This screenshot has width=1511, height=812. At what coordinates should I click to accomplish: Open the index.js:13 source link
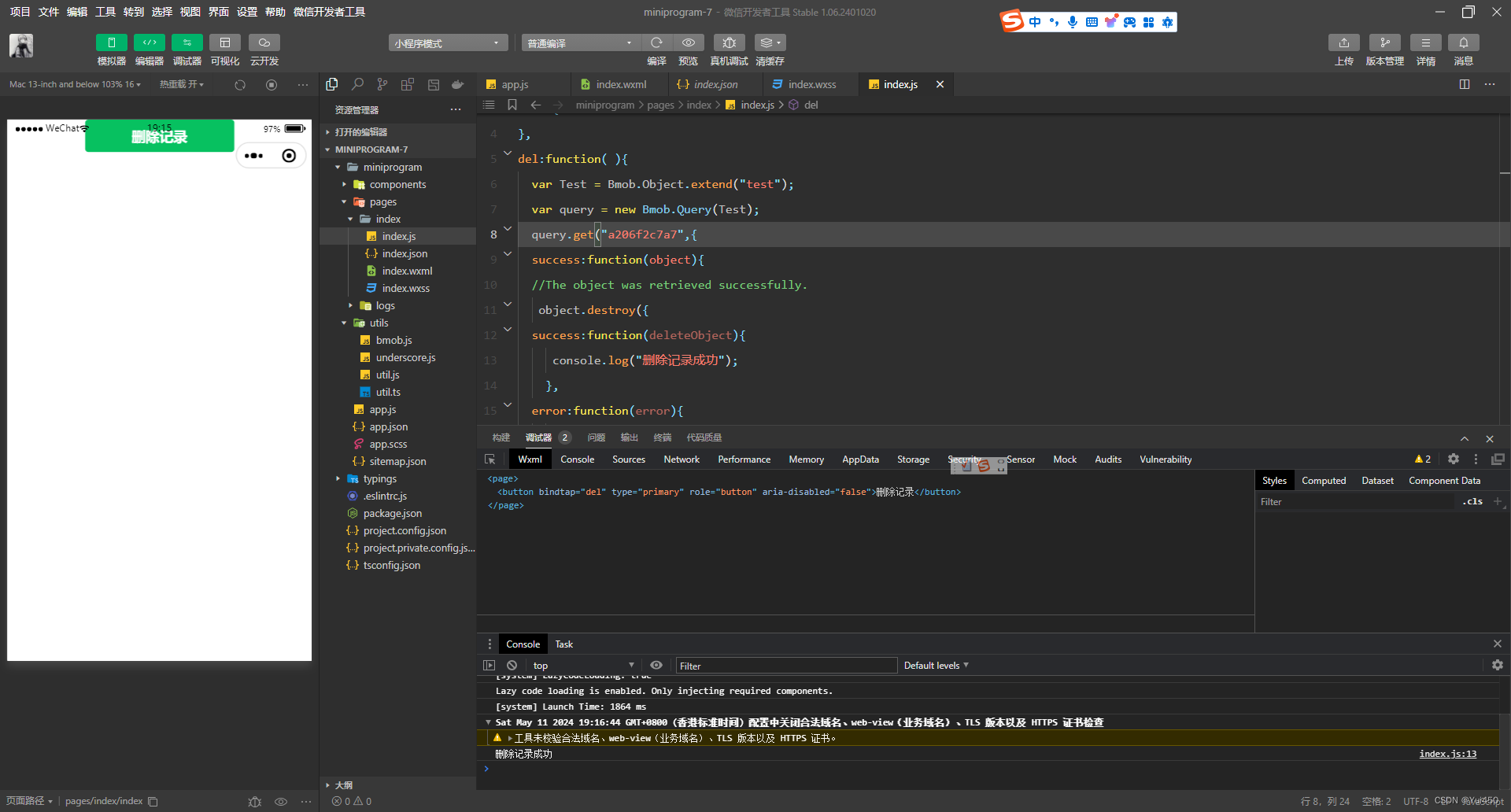tap(1448, 754)
